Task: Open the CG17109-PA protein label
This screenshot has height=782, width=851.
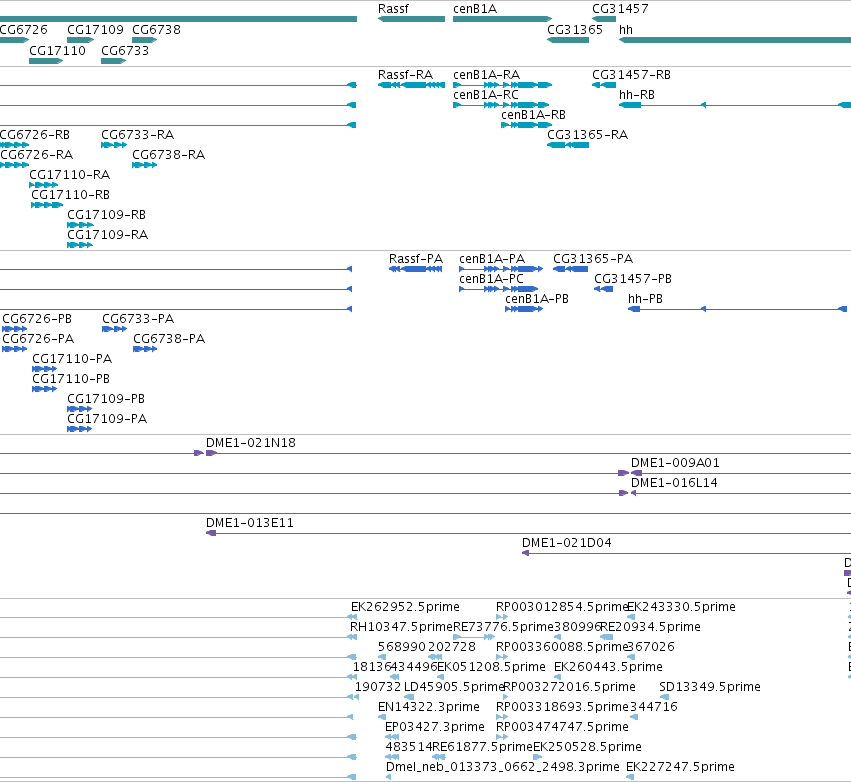Action: click(x=107, y=419)
